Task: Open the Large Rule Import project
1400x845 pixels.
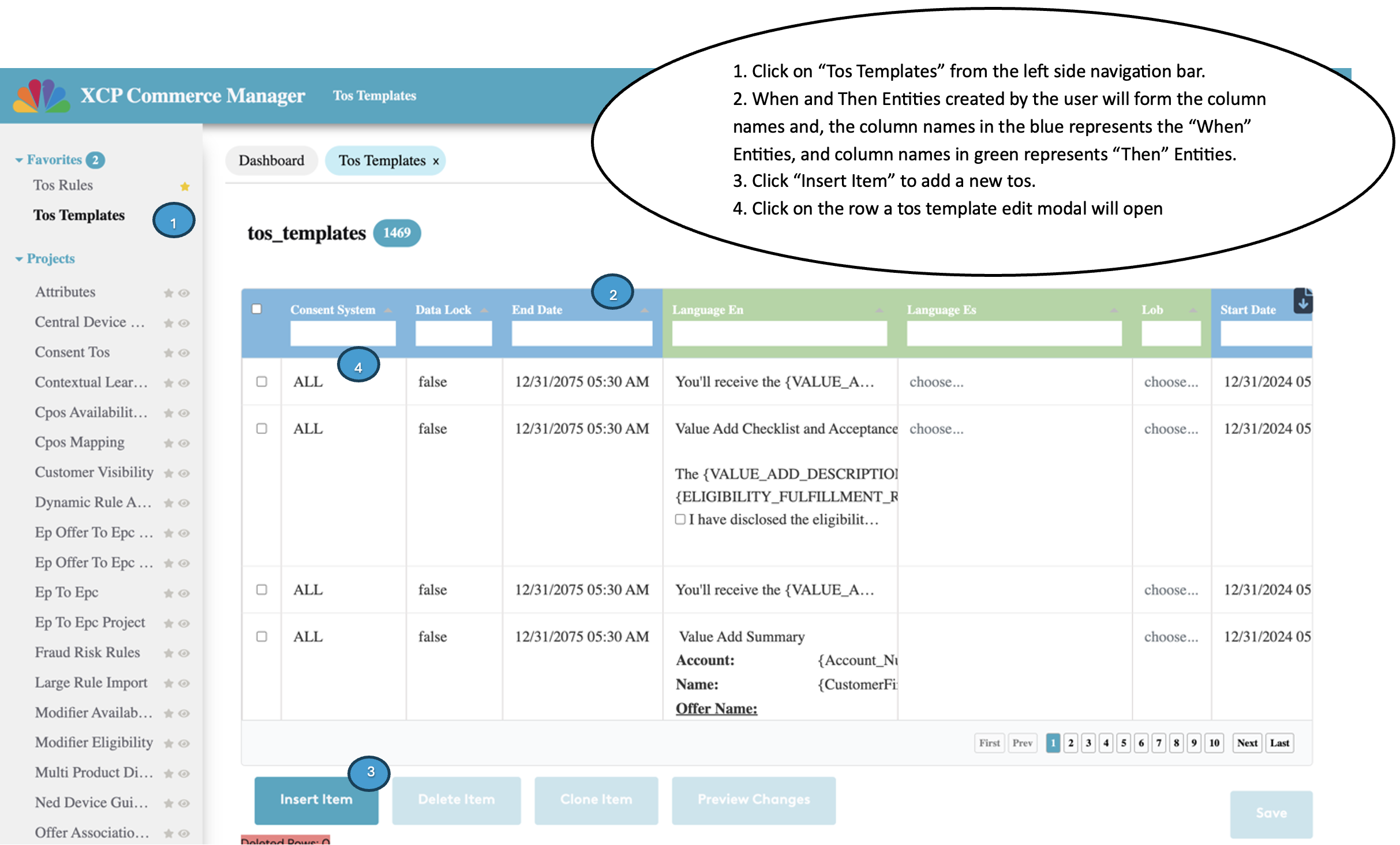Action: tap(91, 683)
